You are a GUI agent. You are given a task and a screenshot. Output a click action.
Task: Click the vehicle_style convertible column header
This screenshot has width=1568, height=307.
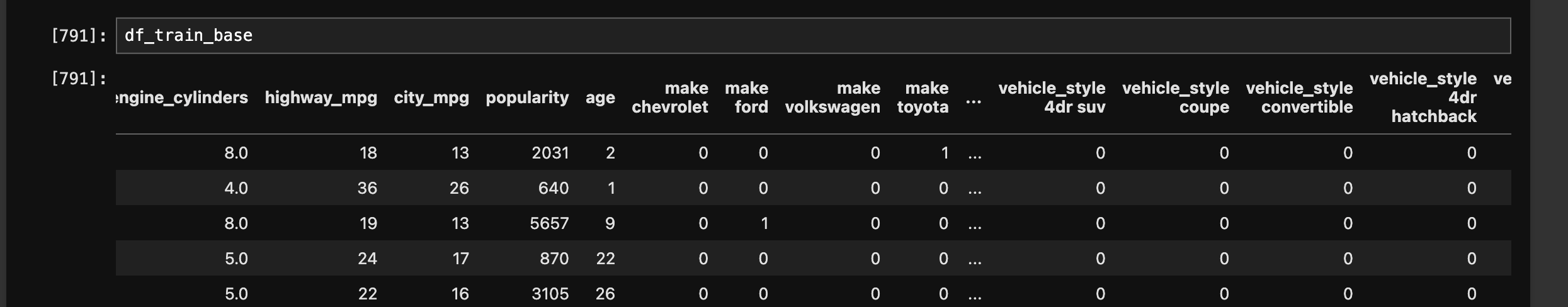coord(1300,98)
